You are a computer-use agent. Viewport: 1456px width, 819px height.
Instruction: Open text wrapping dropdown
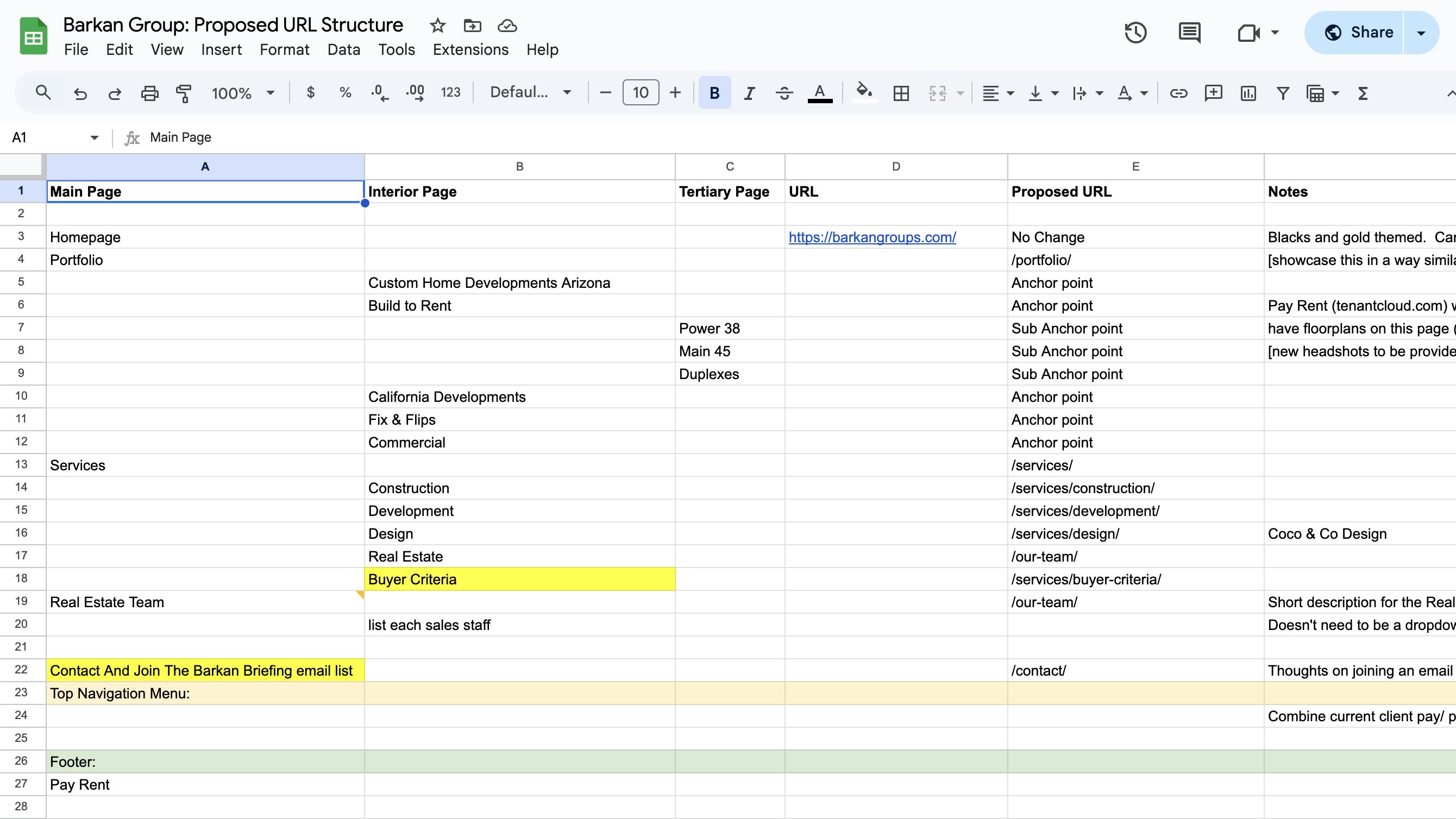[x=1088, y=93]
